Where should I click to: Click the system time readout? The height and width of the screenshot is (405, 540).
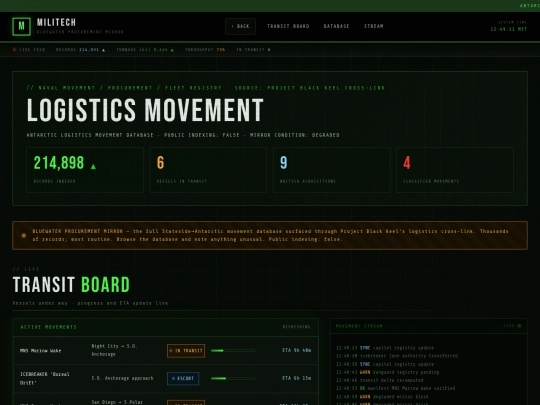coord(509,29)
